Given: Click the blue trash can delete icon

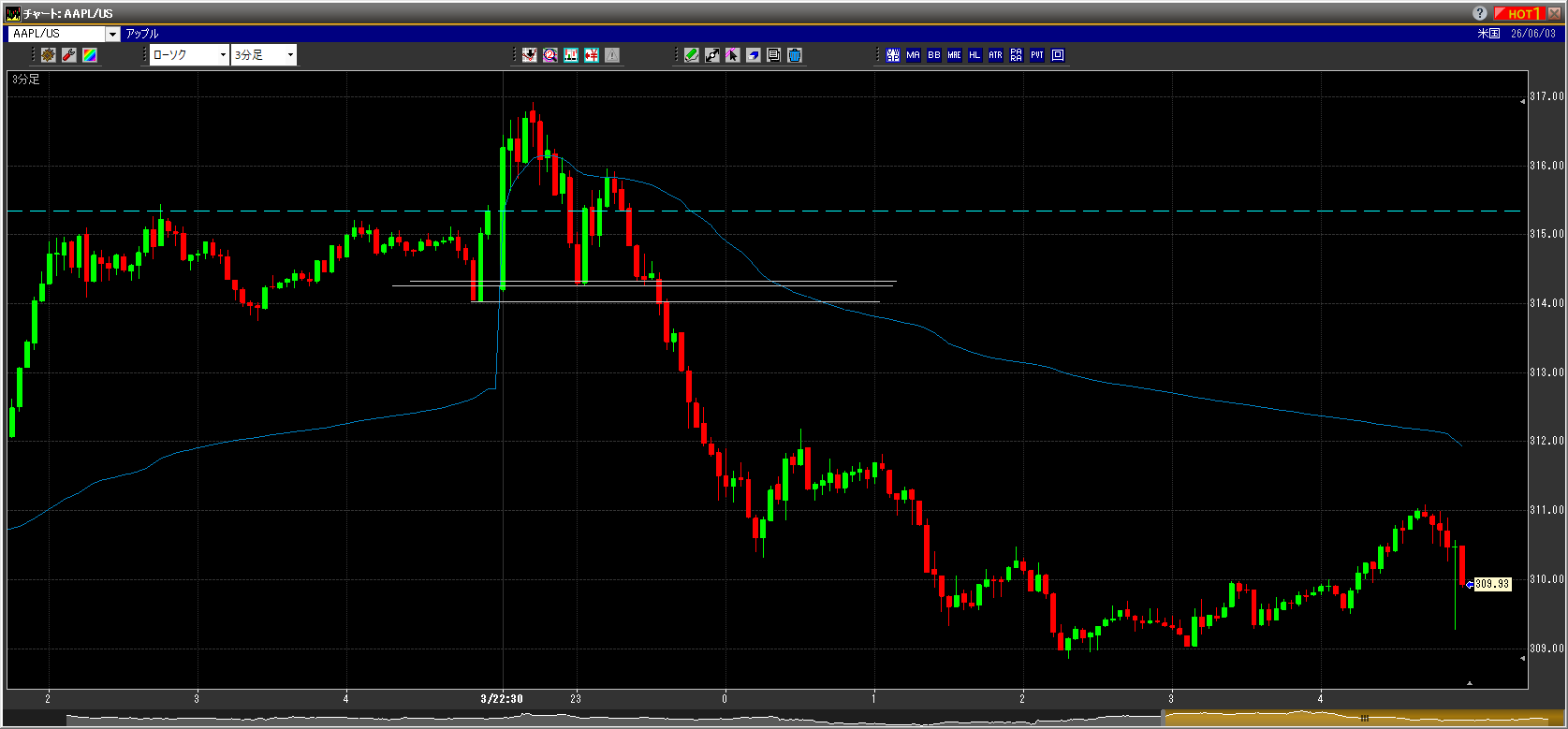Looking at the screenshot, I should pos(795,55).
